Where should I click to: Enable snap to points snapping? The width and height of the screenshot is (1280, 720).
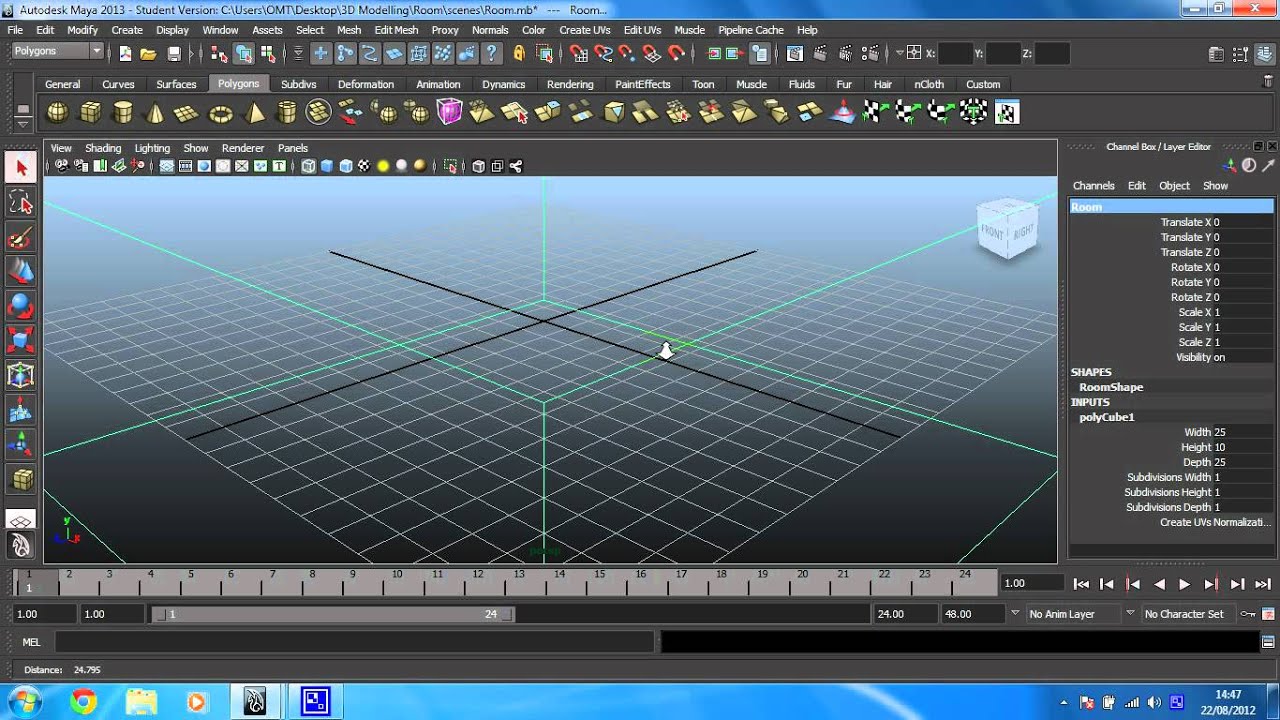tap(625, 53)
